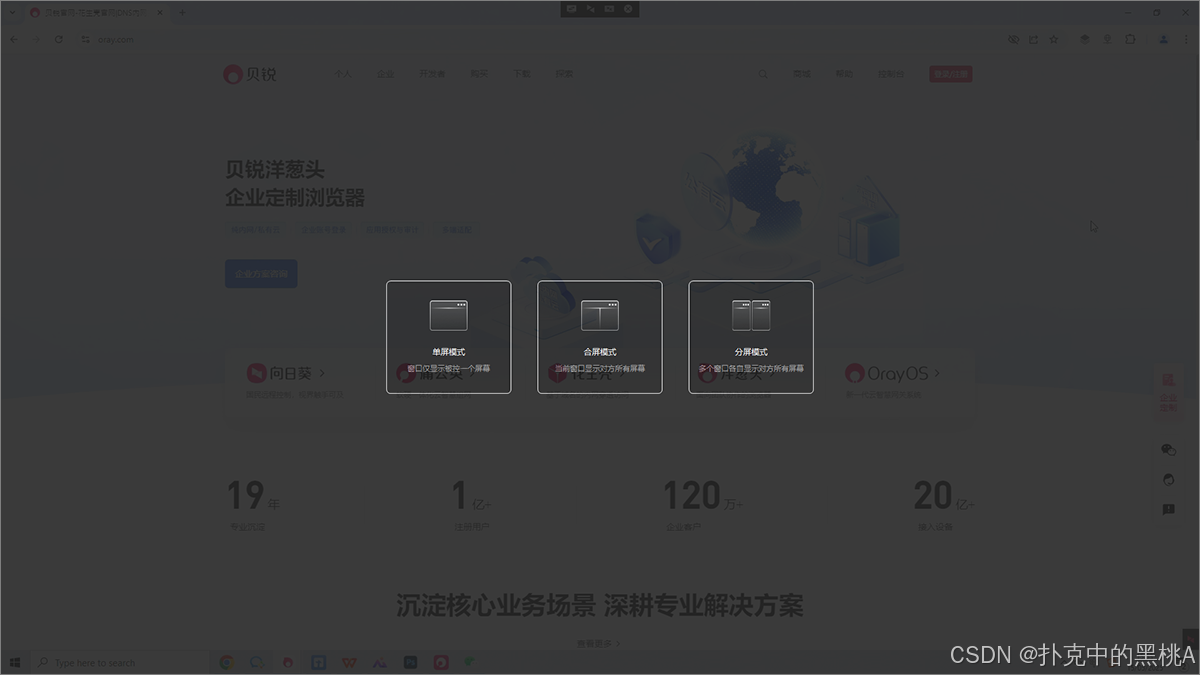The image size is (1200, 675).
Task: Open the 探索 navigation menu
Action: (x=565, y=74)
